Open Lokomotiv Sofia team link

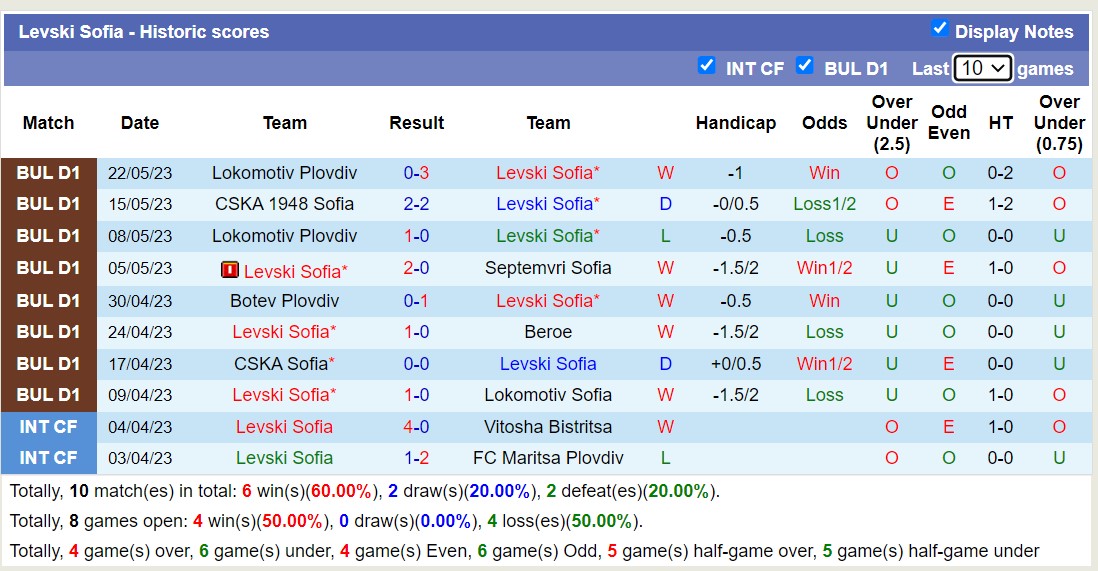[x=548, y=395]
